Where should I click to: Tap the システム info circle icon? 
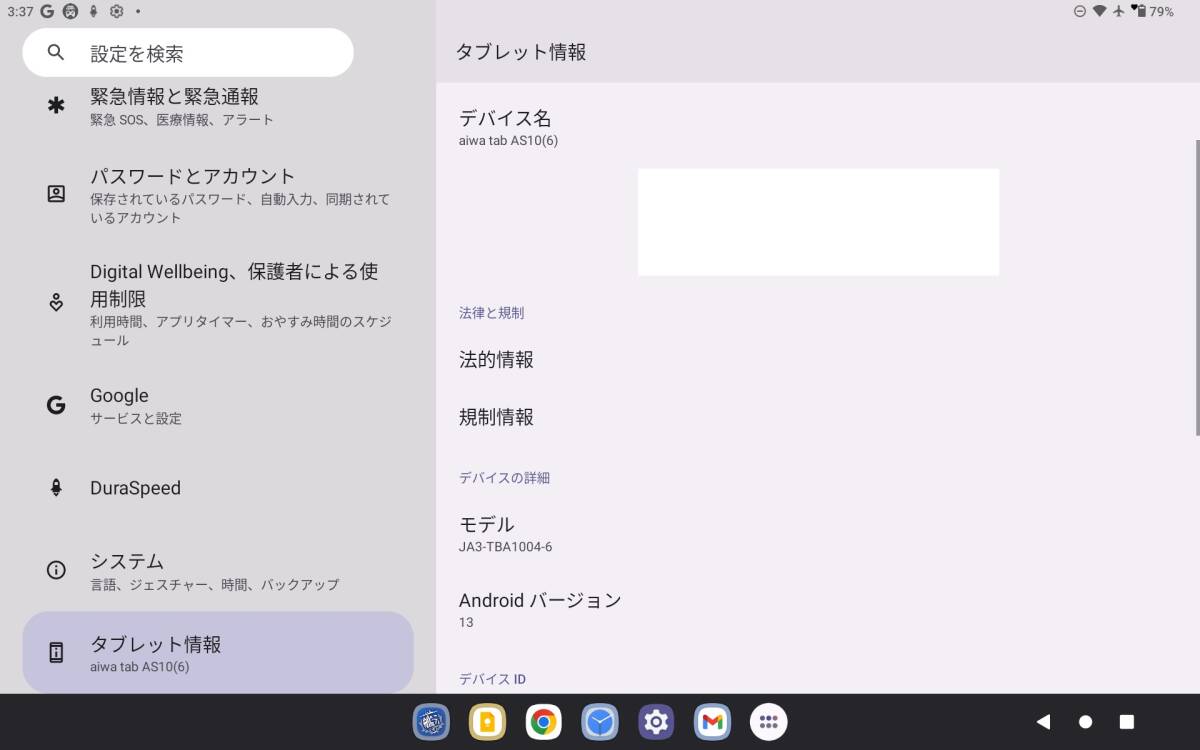click(56, 570)
